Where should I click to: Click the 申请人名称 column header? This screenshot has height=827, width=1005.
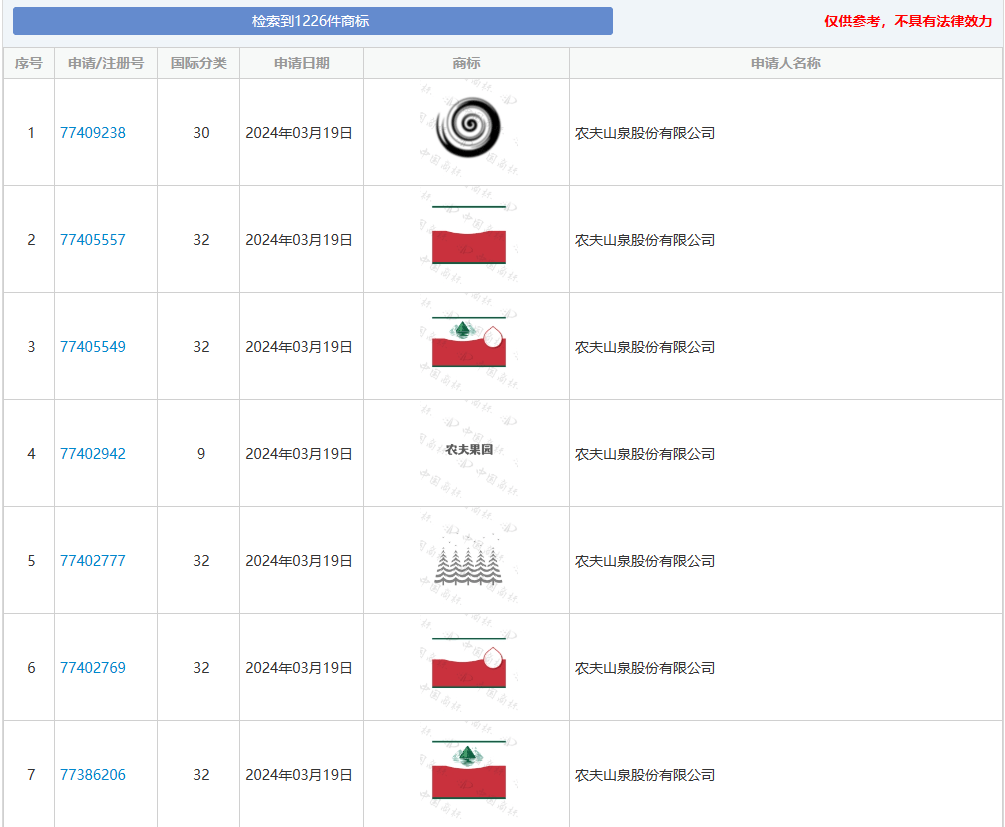tap(785, 63)
